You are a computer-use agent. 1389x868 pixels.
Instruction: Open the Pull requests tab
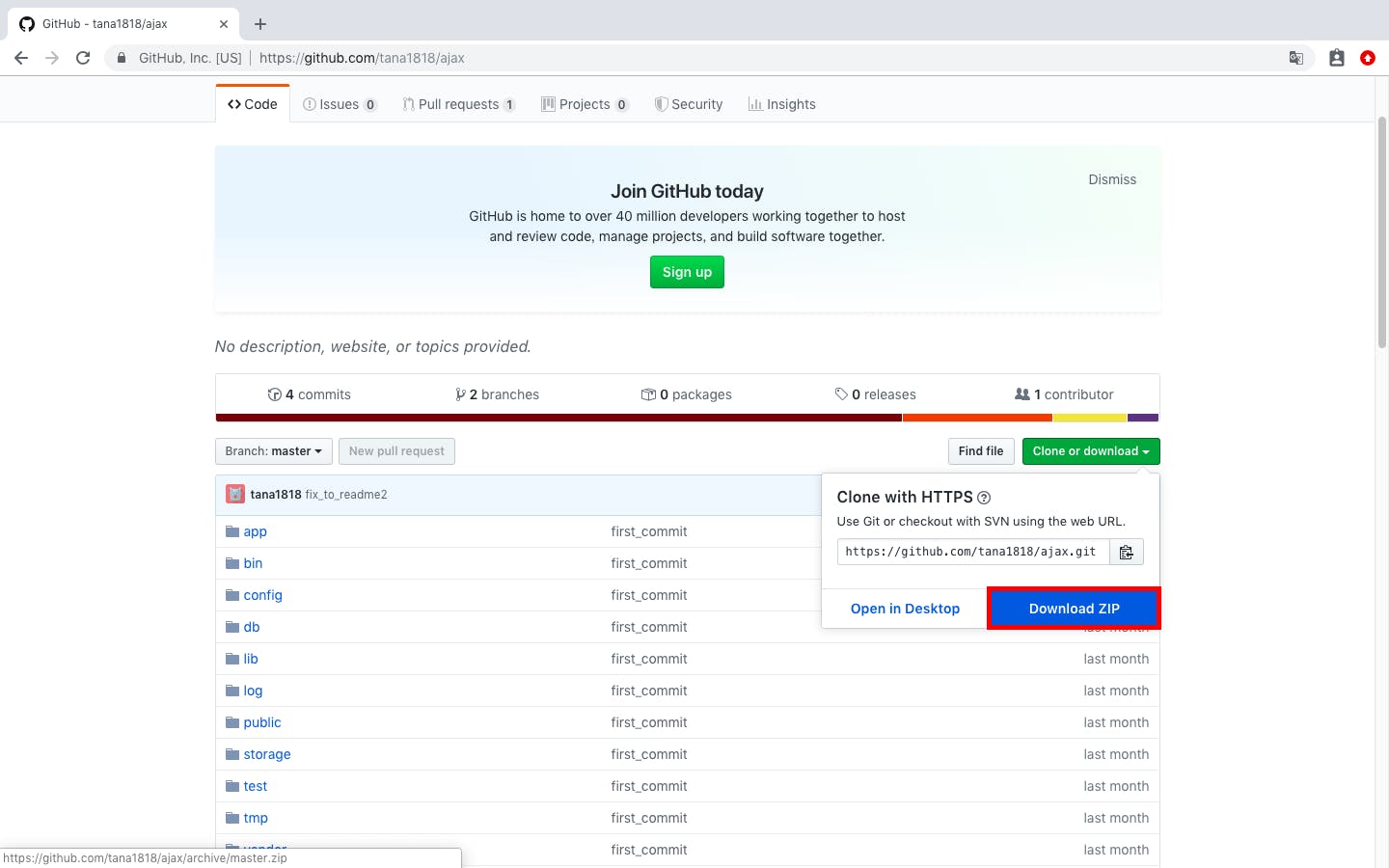click(x=459, y=104)
